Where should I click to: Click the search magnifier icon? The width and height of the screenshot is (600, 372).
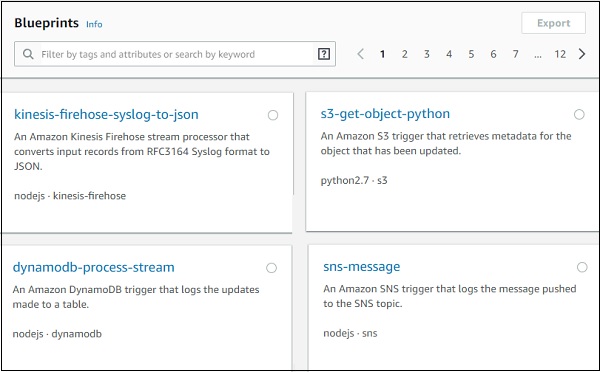coord(28,54)
